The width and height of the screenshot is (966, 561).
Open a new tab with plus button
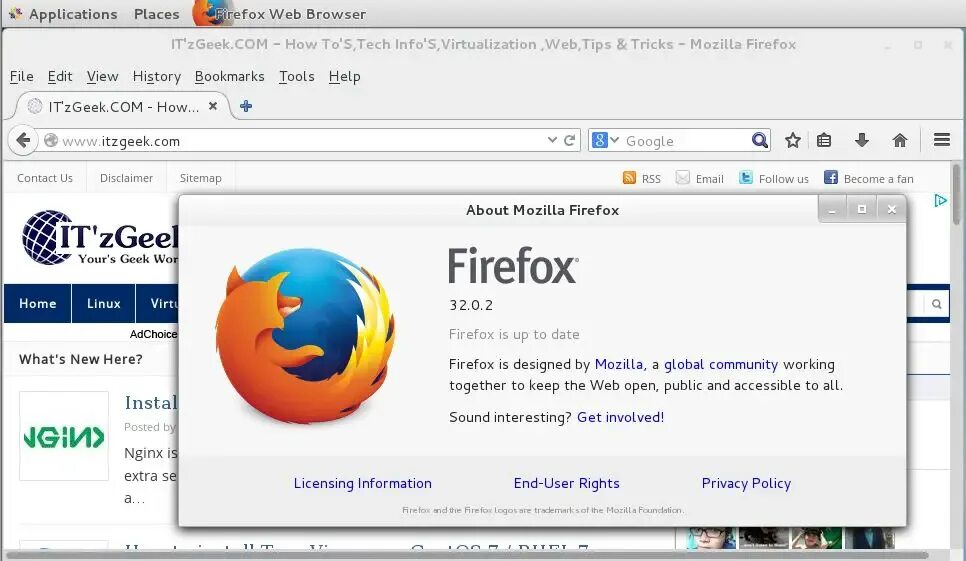(246, 106)
